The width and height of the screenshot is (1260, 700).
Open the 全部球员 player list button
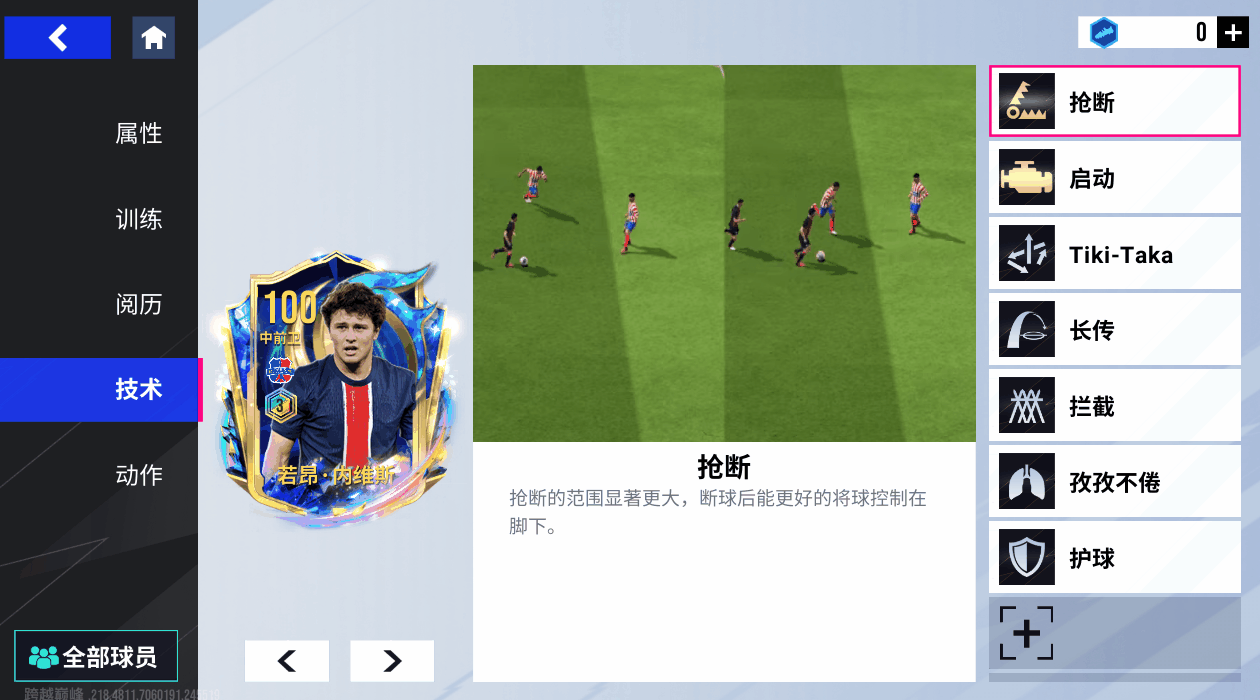tap(96, 656)
